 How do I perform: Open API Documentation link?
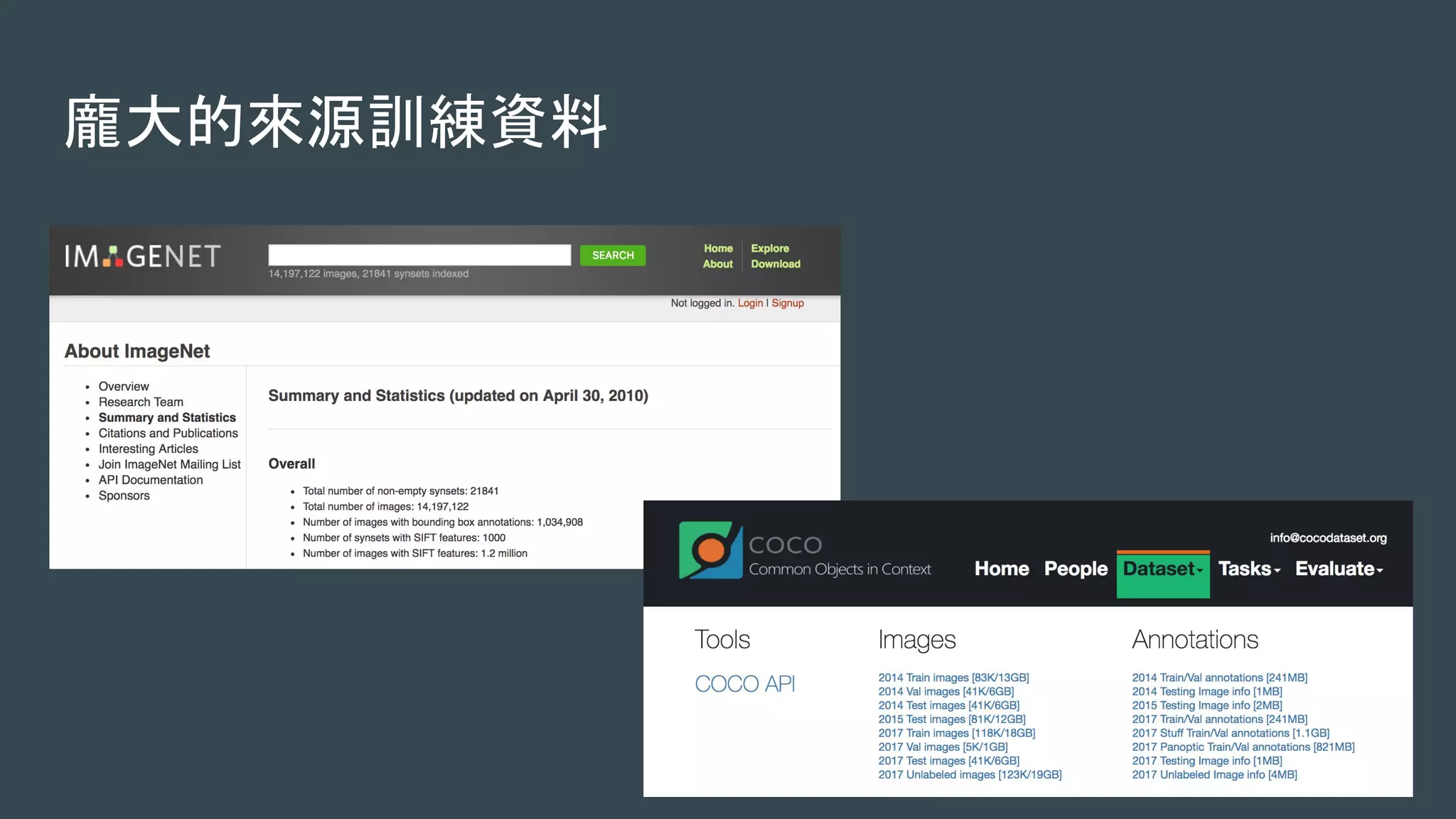pyautogui.click(x=151, y=480)
